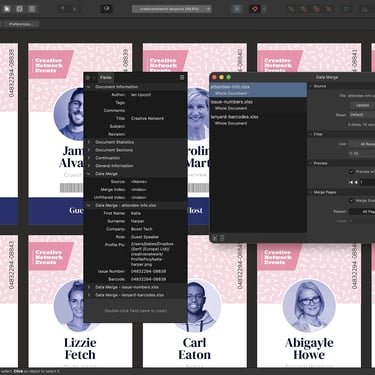
Task: Click Whole Document under lanyard-barcodes.xlsx
Action: point(231,123)
